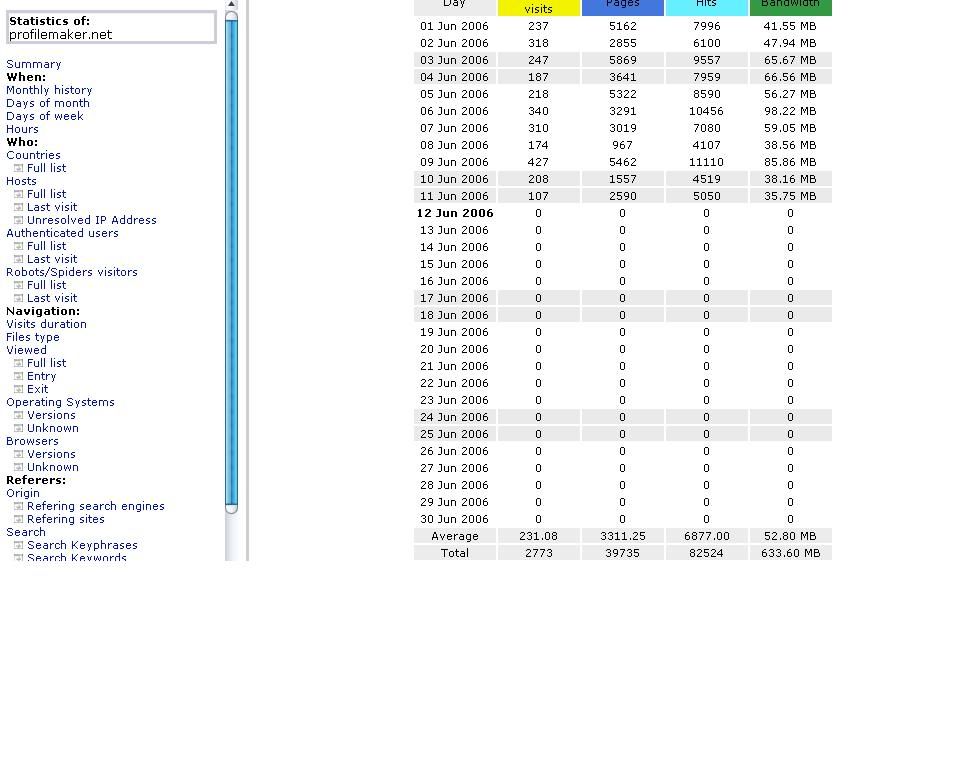Click the 98.22 MB bandwidth value

point(790,111)
